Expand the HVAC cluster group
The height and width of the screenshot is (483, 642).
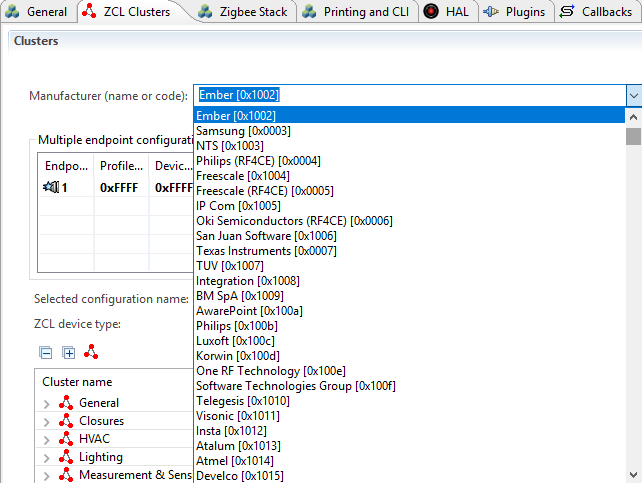[47, 440]
